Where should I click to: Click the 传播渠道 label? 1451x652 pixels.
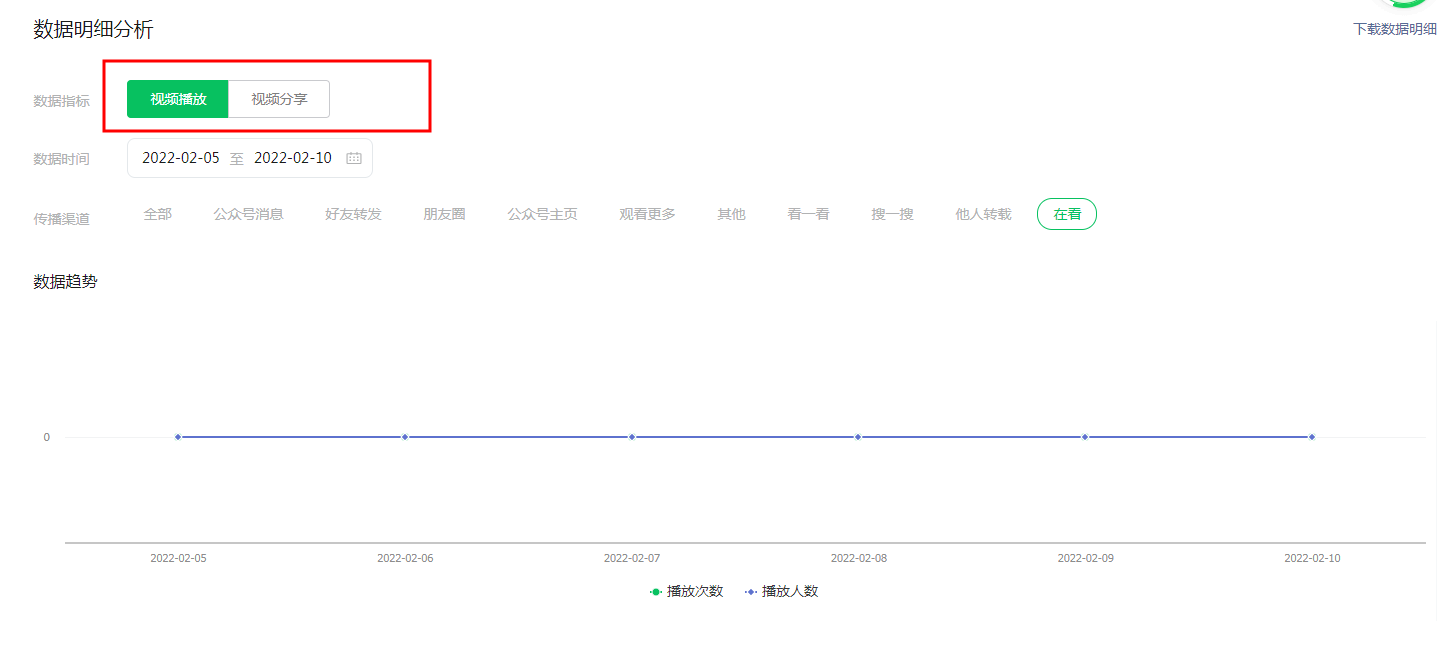click(61, 218)
